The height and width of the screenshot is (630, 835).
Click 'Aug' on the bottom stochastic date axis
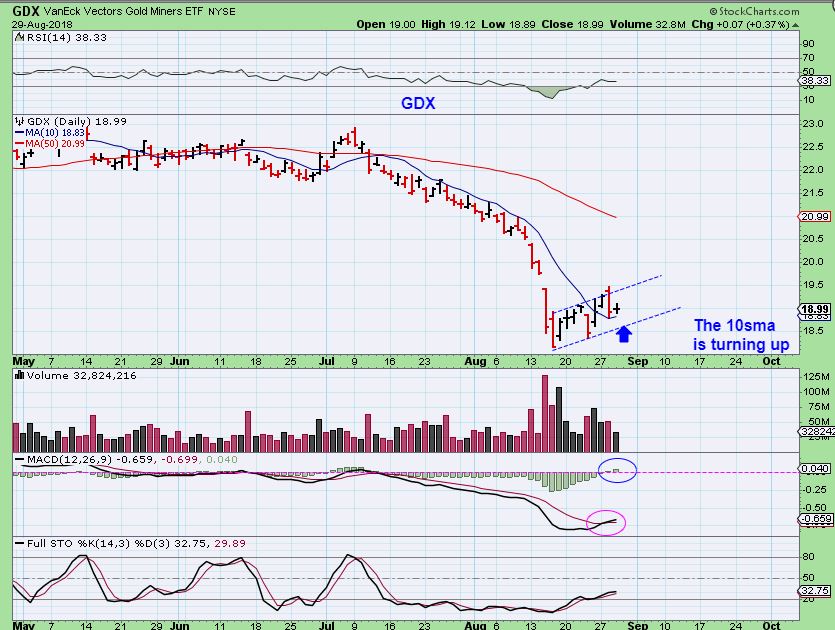[475, 625]
